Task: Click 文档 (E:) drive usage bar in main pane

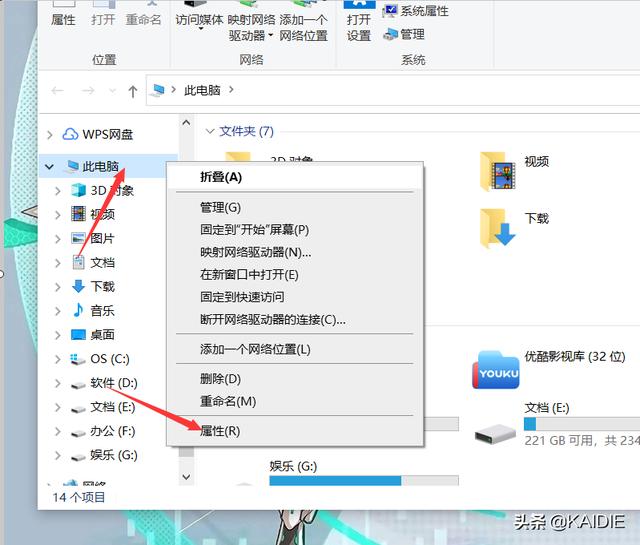Action: click(582, 424)
